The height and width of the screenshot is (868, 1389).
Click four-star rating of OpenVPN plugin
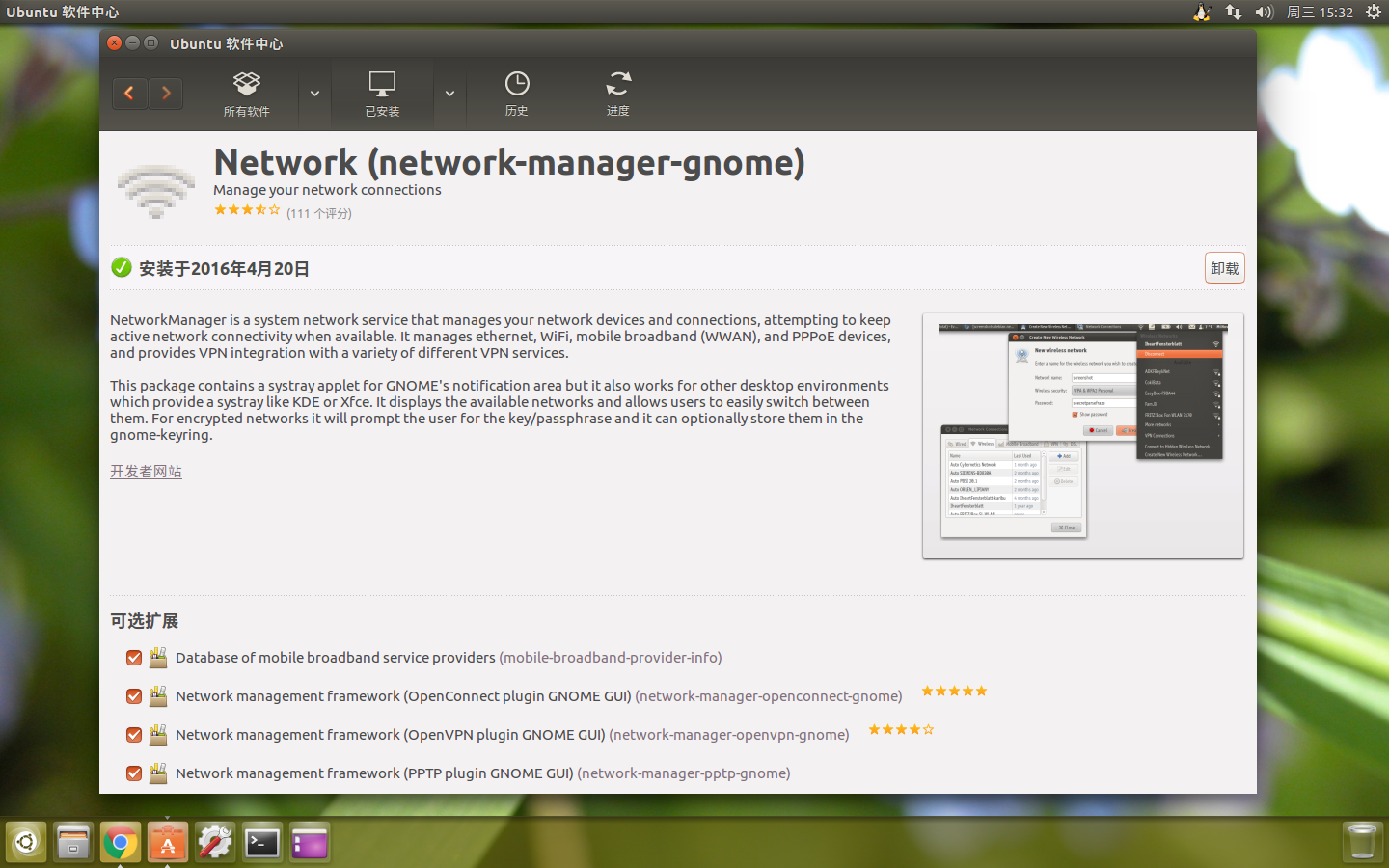pyautogui.click(x=901, y=729)
